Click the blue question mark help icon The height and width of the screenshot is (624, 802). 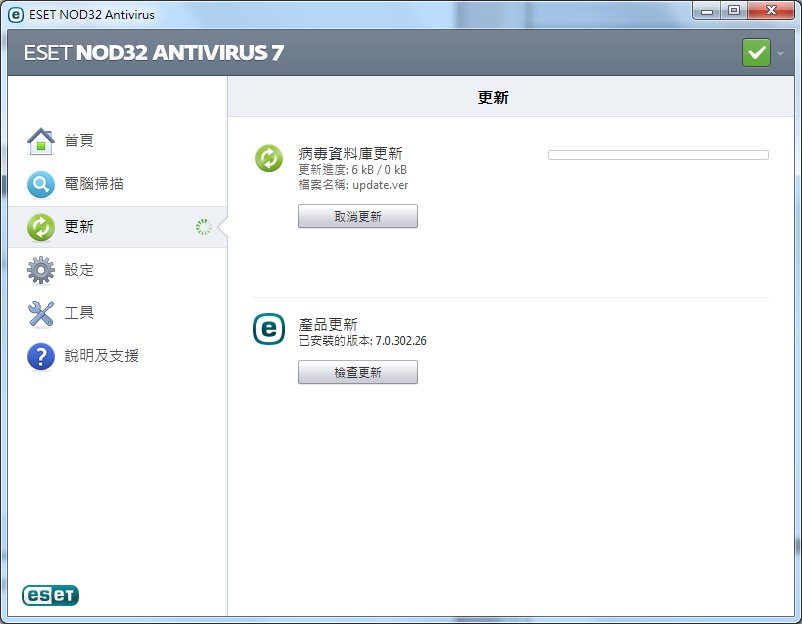[x=41, y=356]
